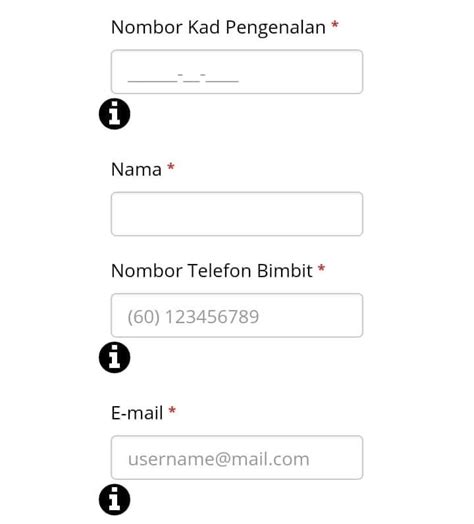Click the dashed IC number mask placeholder
The image size is (474, 524).
tap(183, 78)
